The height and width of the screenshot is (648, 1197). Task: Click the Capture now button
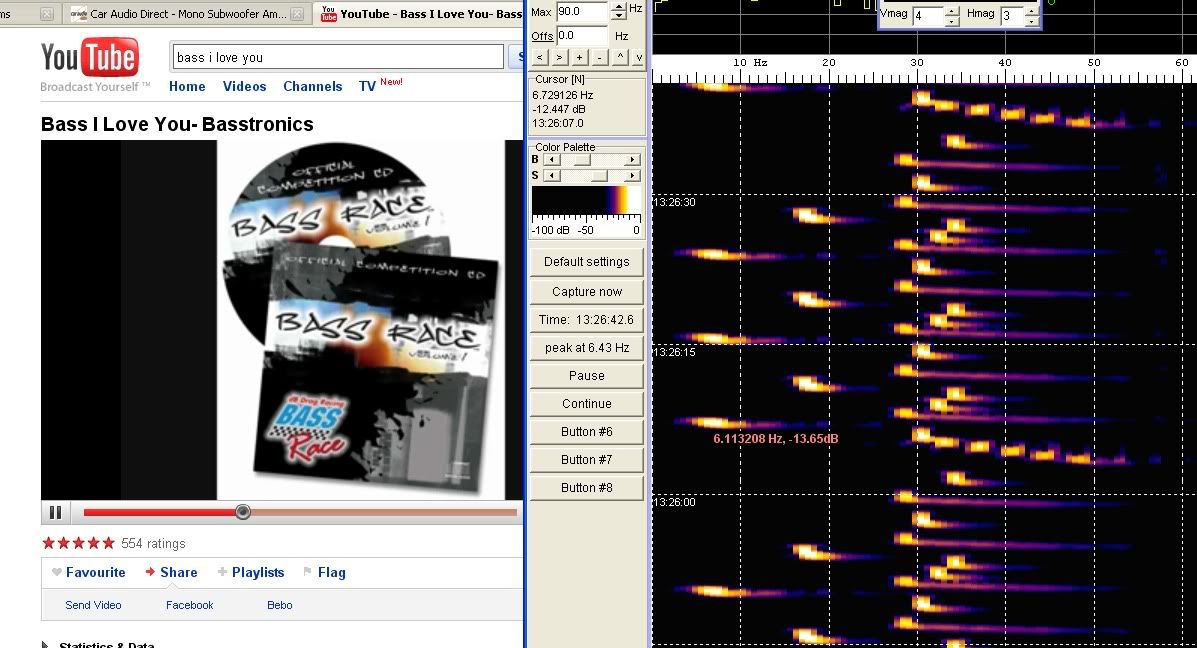pyautogui.click(x=586, y=292)
